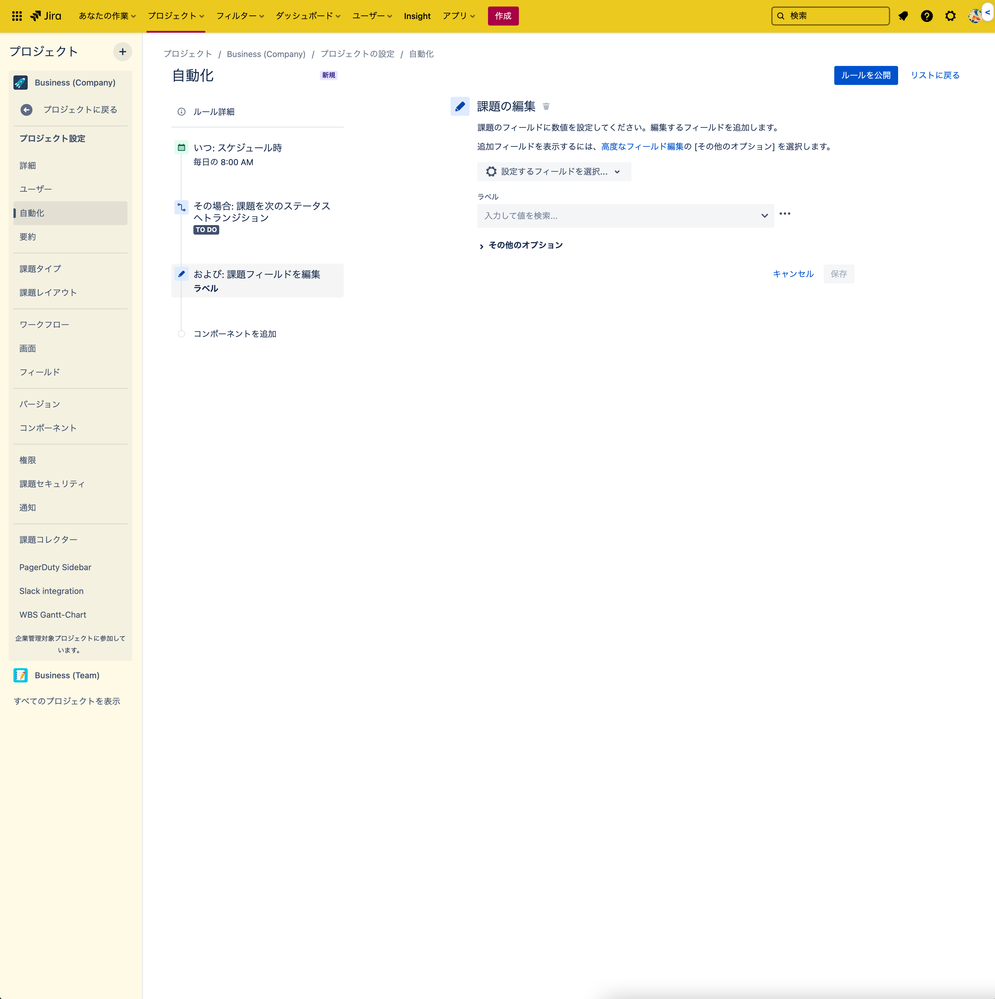Click the pencil icon on 課題の編集 component
This screenshot has height=999, width=995.
click(x=459, y=105)
